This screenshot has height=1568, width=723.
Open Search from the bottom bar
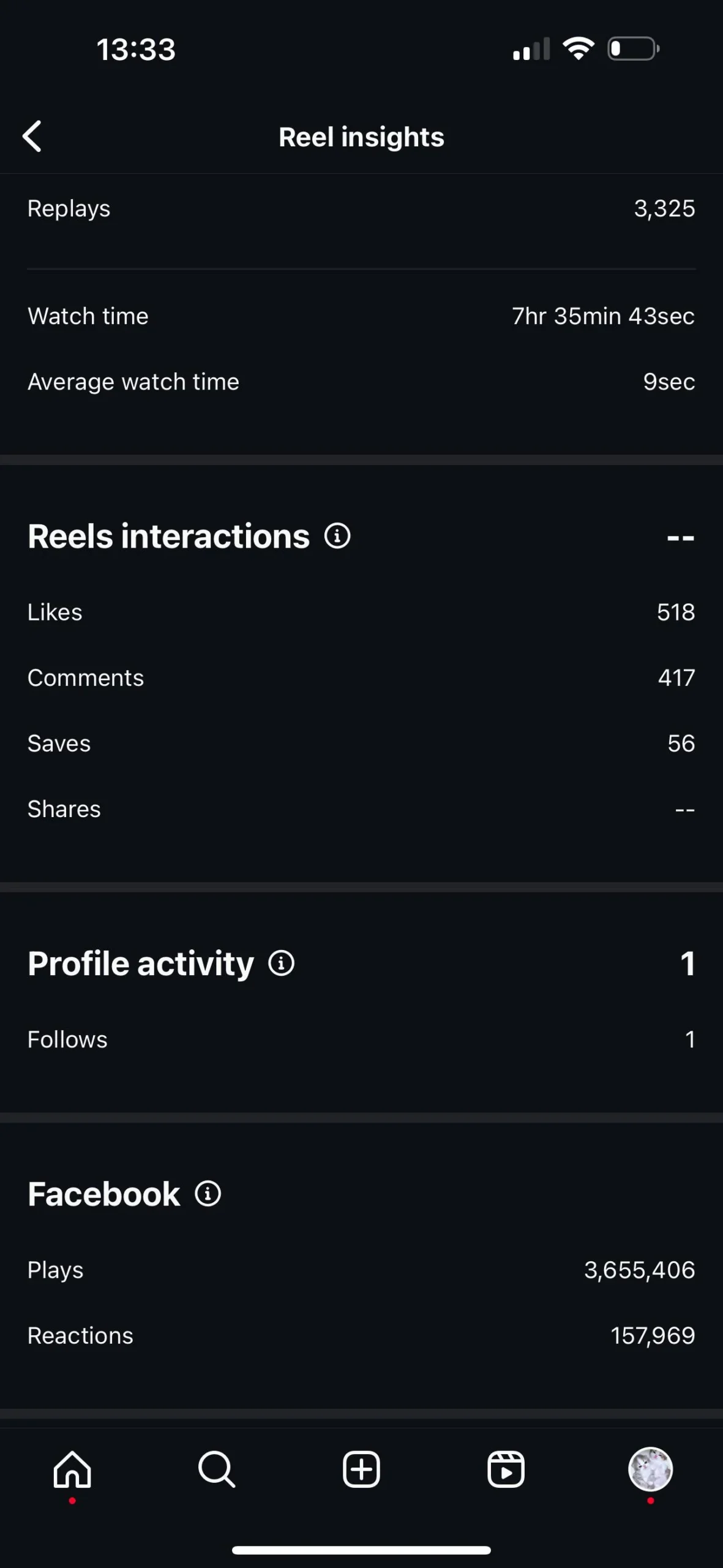(217, 1469)
